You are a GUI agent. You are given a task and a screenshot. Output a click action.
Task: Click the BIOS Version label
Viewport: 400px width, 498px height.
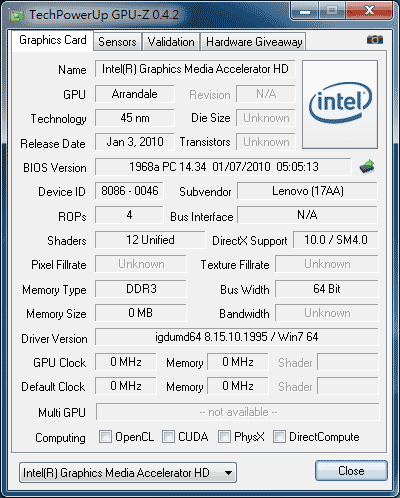click(55, 168)
